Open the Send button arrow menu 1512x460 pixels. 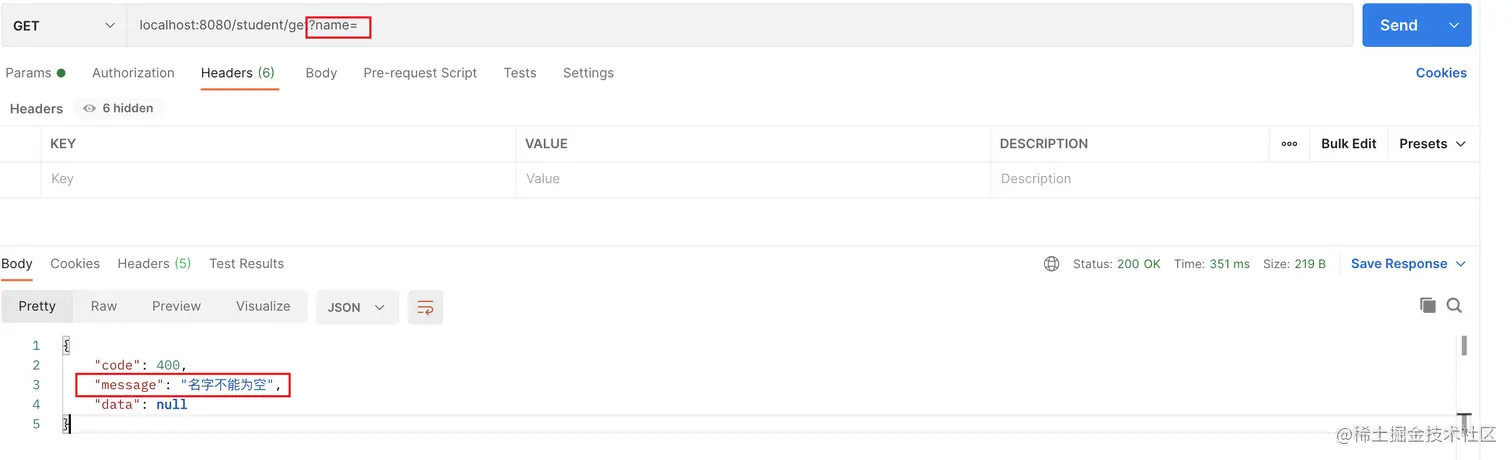coord(1454,25)
